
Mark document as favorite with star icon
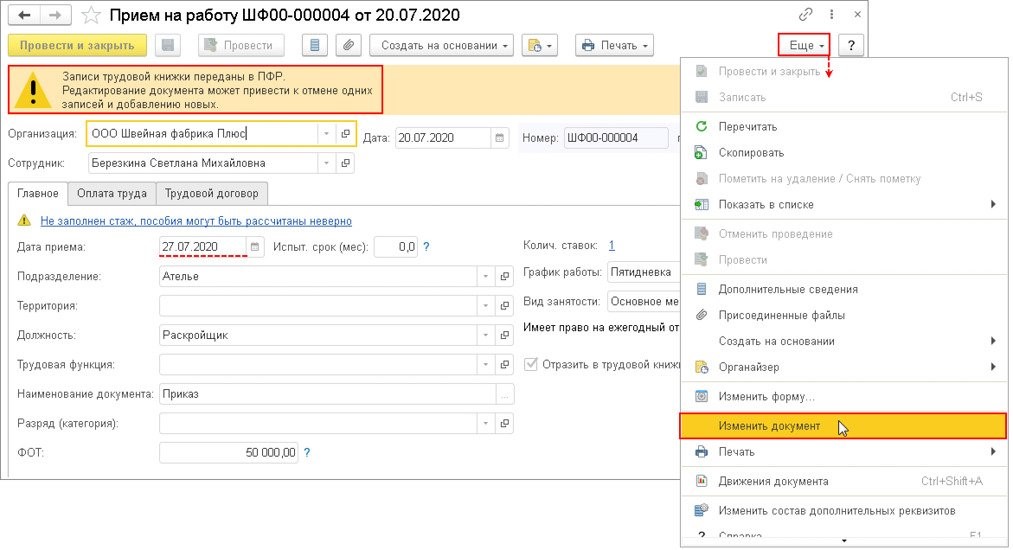[x=90, y=15]
